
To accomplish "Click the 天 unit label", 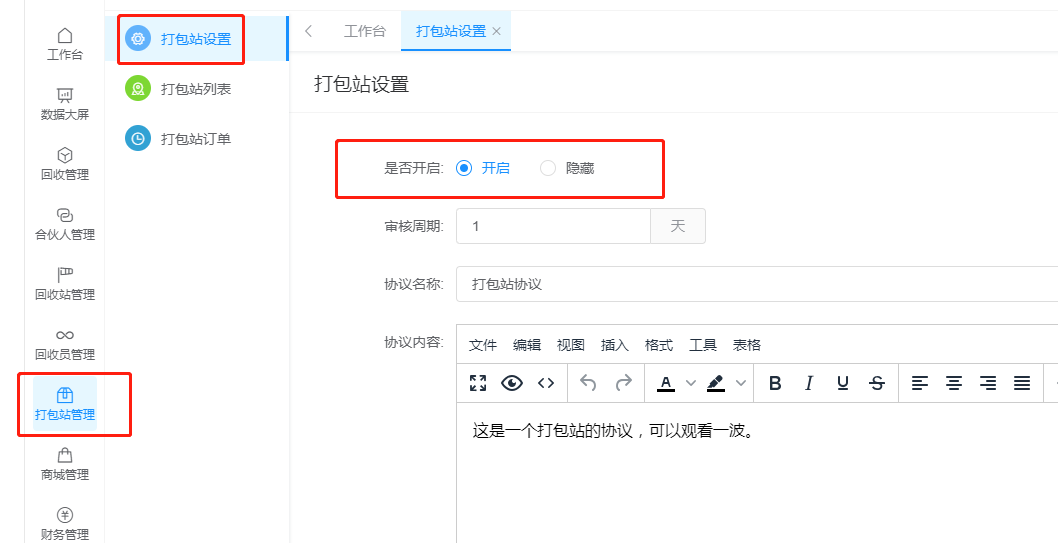I will coord(678,226).
